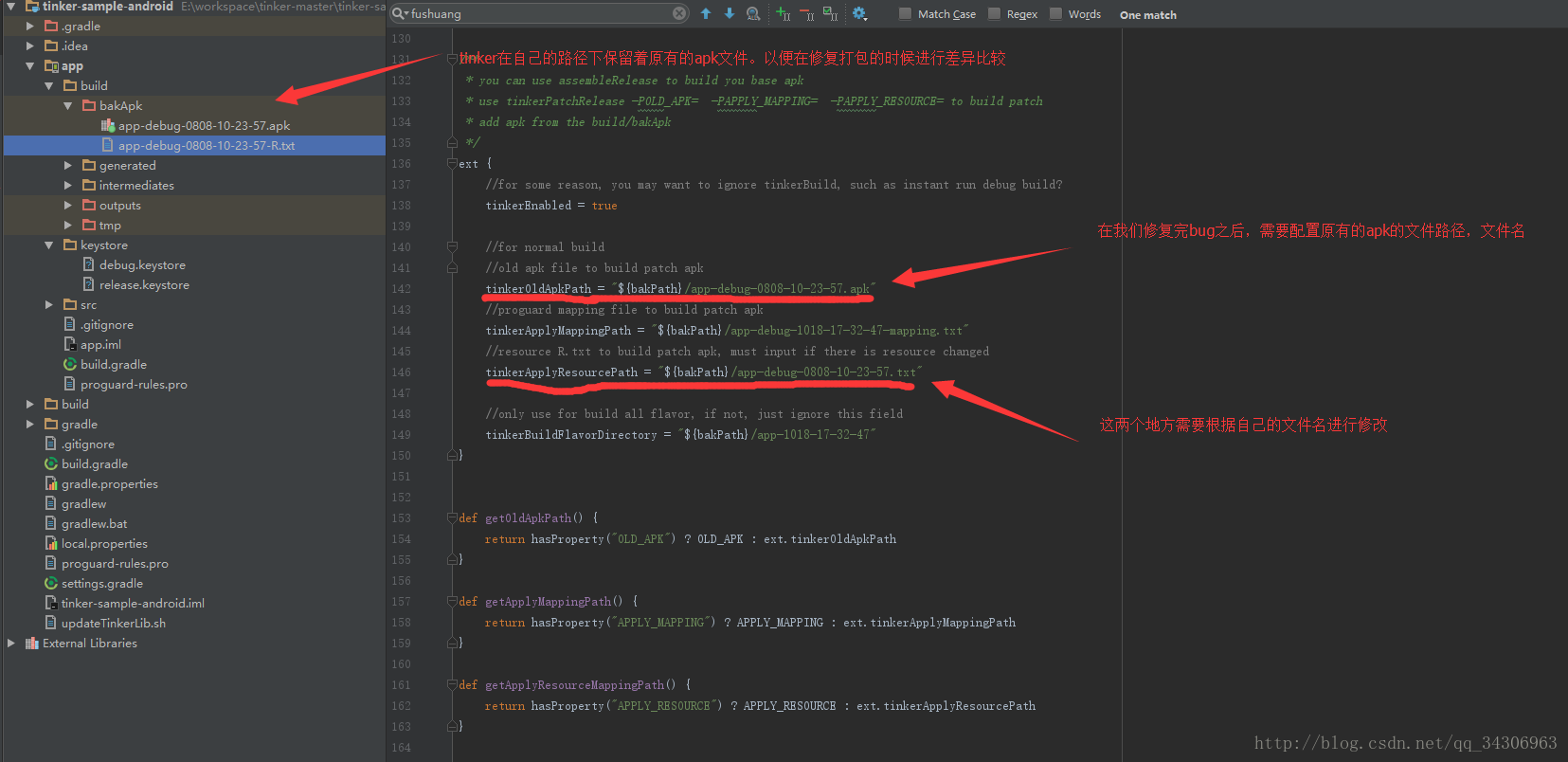Click the tinkerOldApkPath variable on line 142
The image size is (1568, 762).
tap(538, 289)
